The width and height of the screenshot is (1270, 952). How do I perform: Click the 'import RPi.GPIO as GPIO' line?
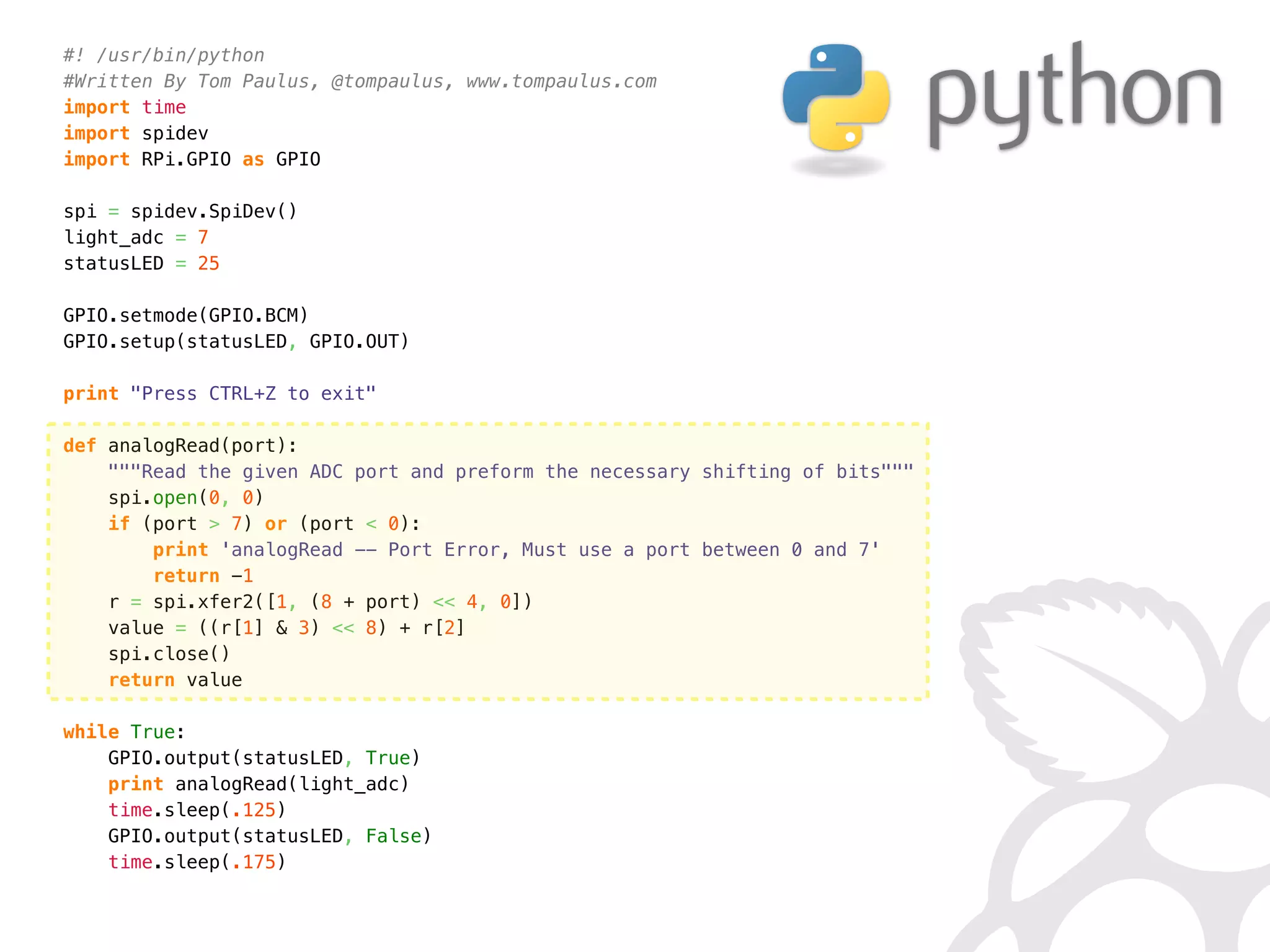coord(192,159)
